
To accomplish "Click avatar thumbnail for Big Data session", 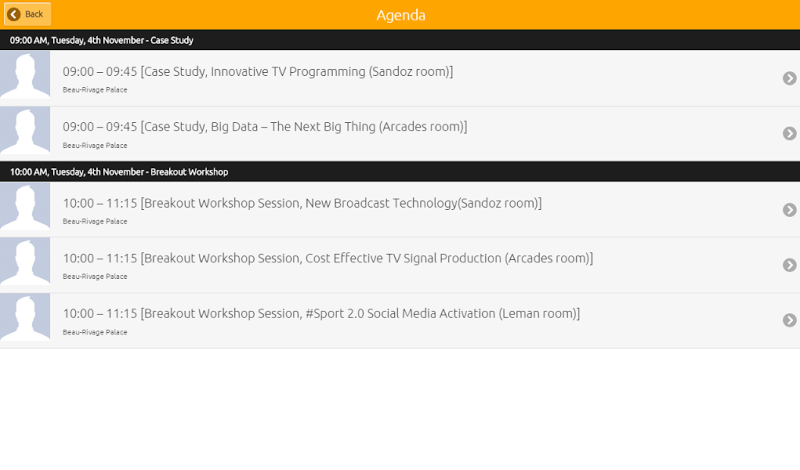I will tap(25, 132).
